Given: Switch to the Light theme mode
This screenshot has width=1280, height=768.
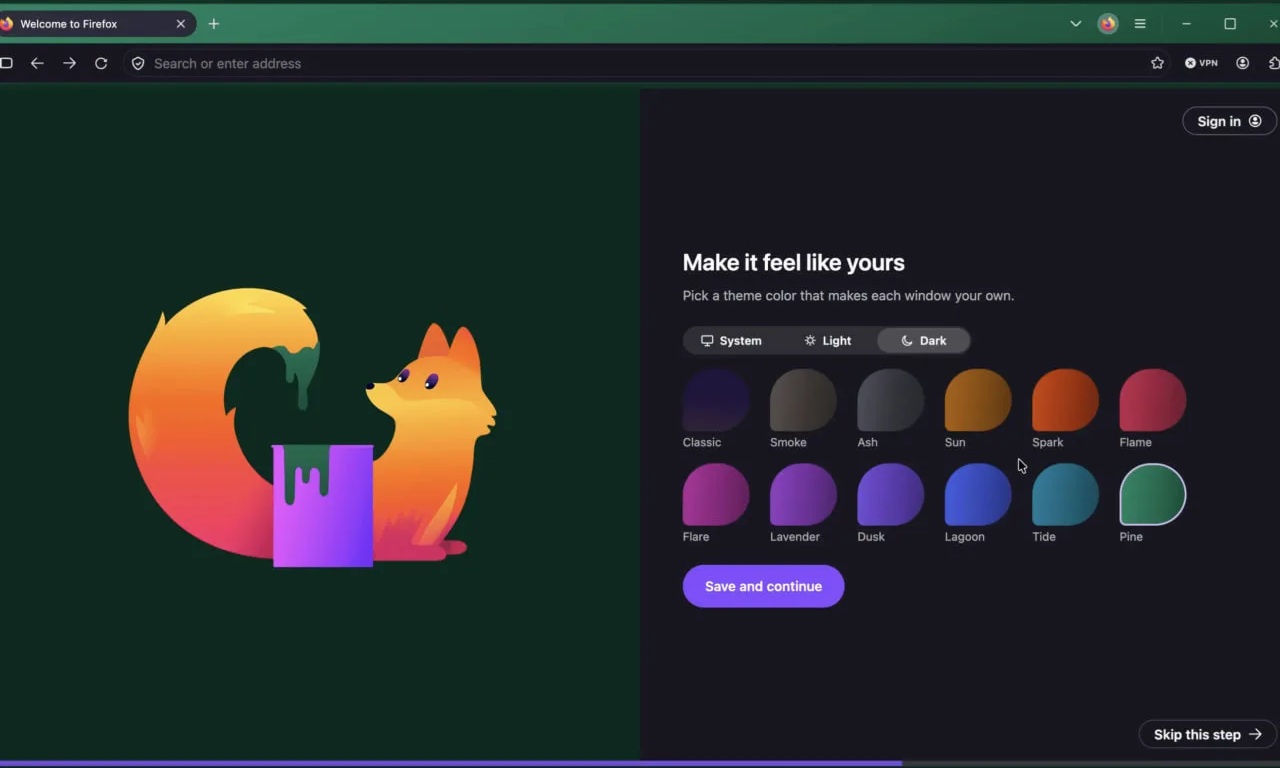Looking at the screenshot, I should point(827,341).
